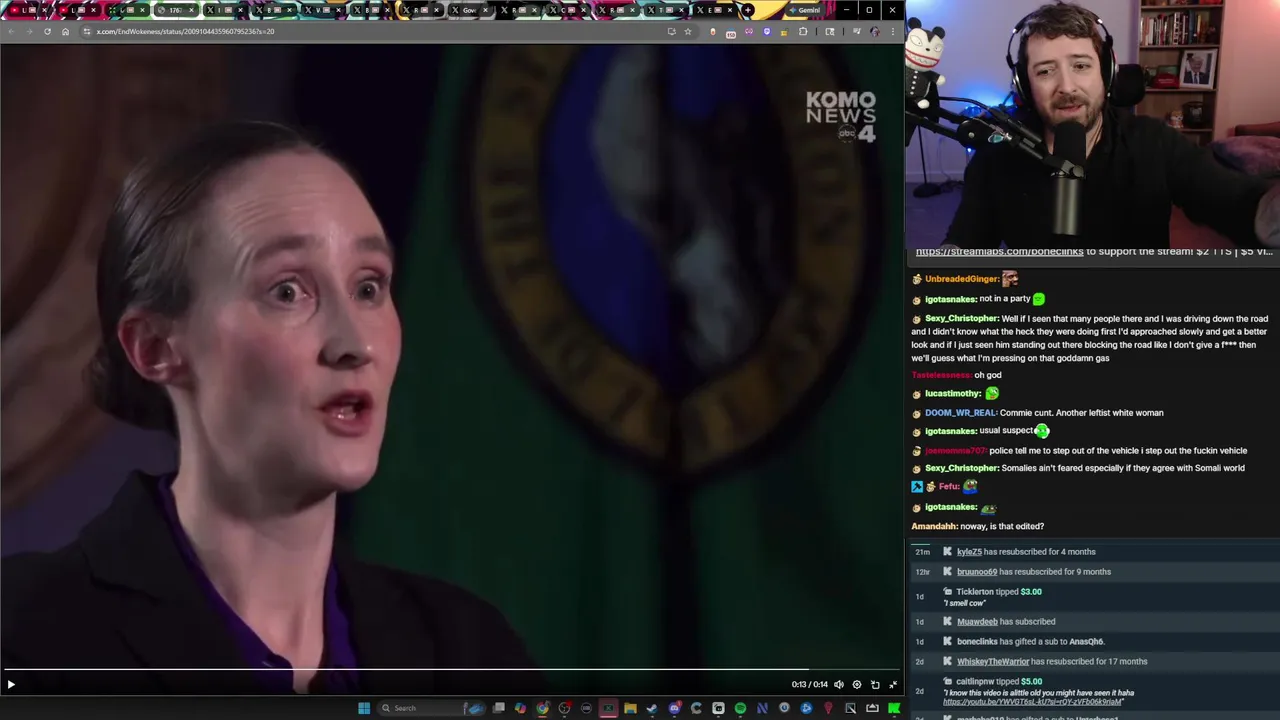Screen dimensions: 1280x720
Task: Open Discord from the taskbar
Action: click(x=674, y=708)
